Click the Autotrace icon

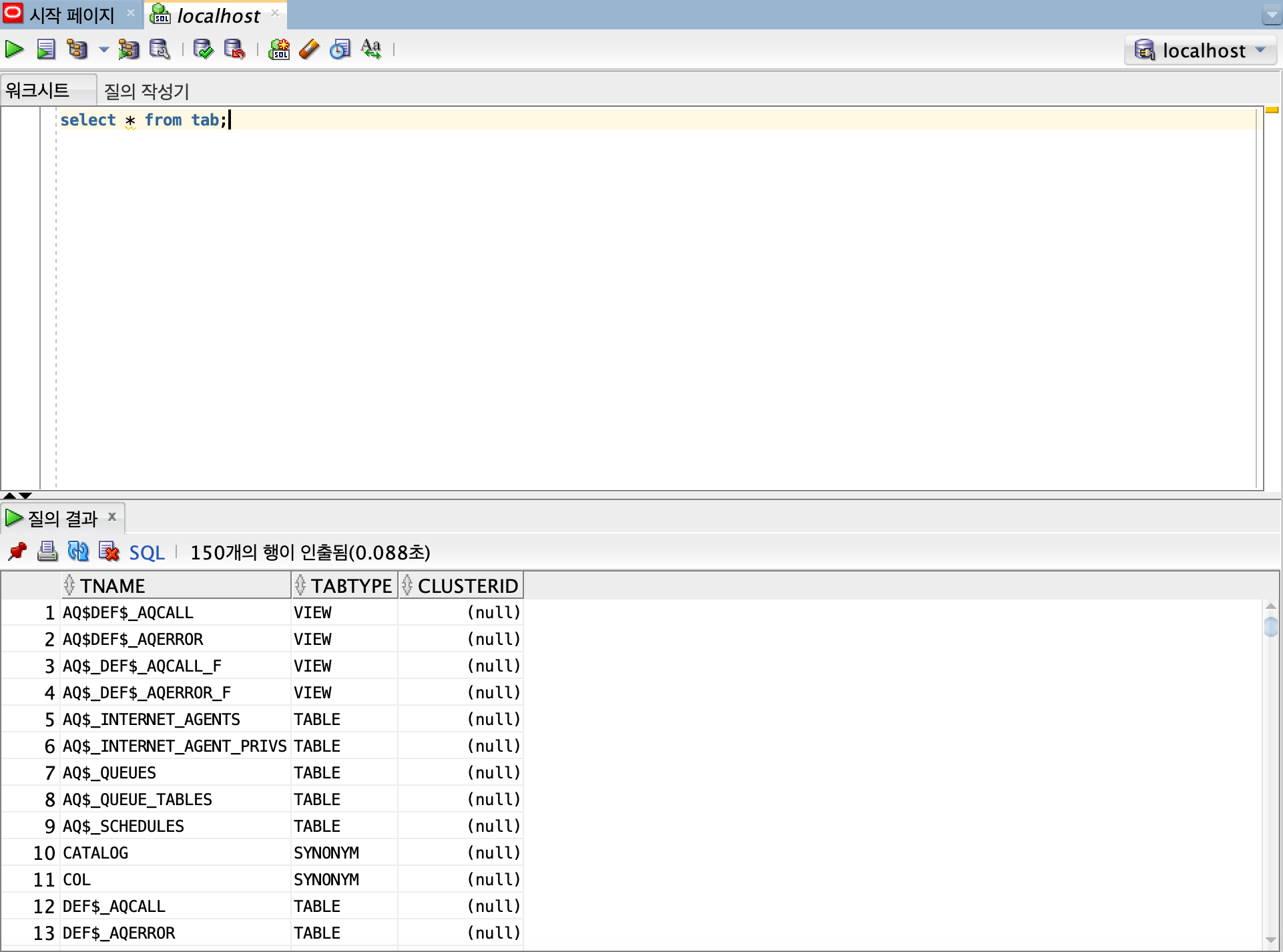(128, 49)
